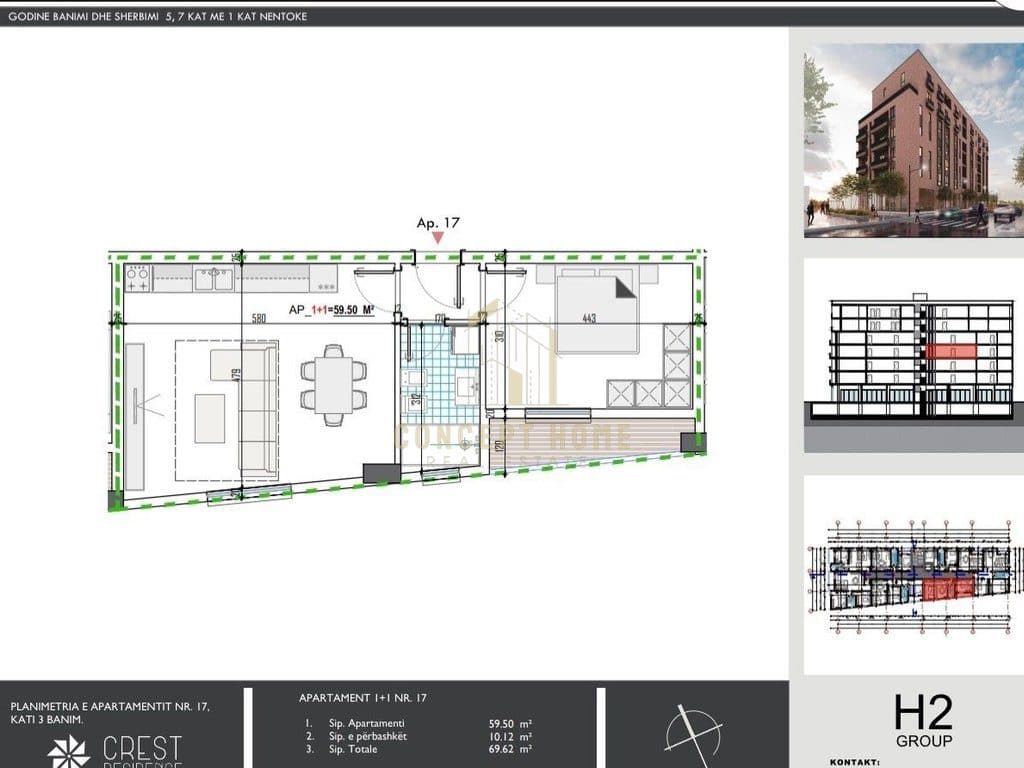The image size is (1024, 768).
Task: Select the double bed in the bedroom
Action: [x=596, y=312]
